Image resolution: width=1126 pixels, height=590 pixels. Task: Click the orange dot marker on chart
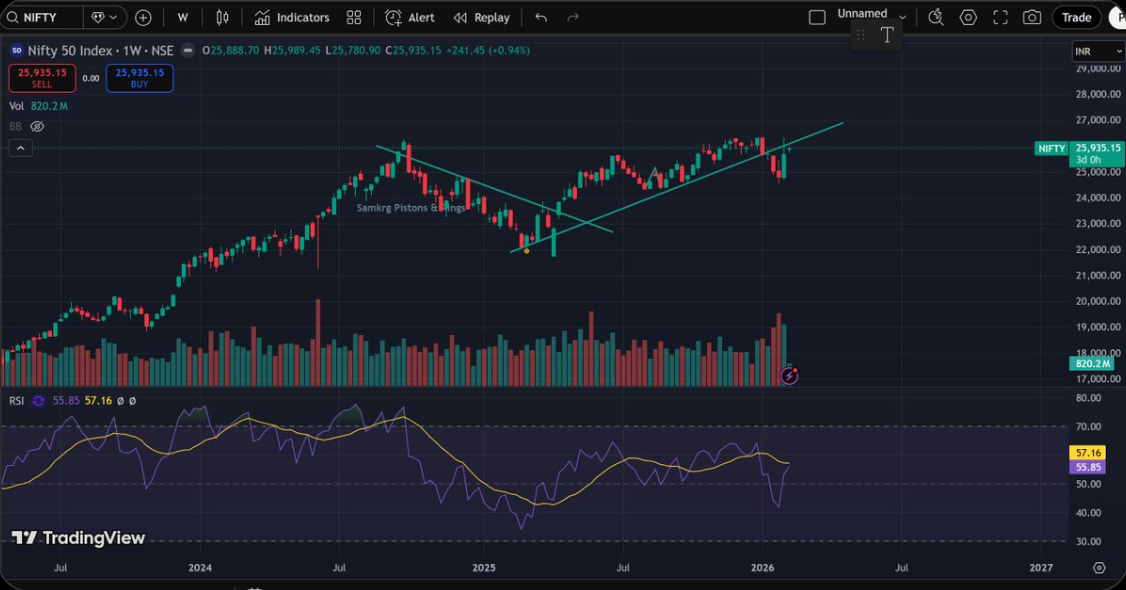click(x=526, y=250)
